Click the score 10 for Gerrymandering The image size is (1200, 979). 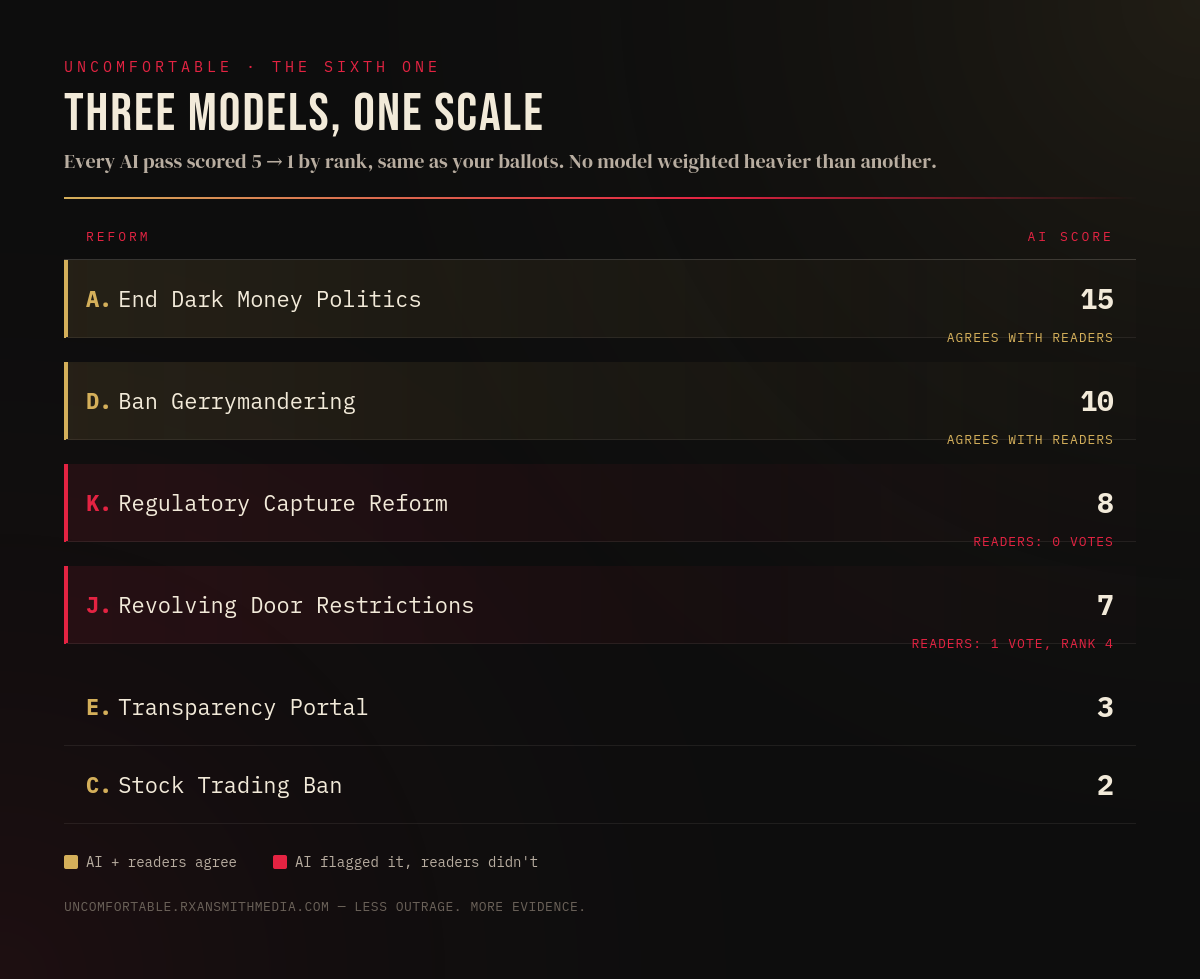pos(1097,402)
